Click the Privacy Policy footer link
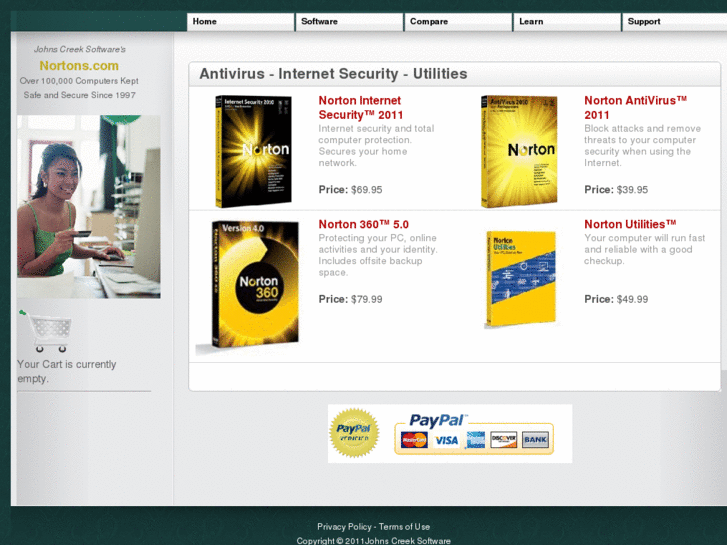Image resolution: width=727 pixels, height=545 pixels. [344, 526]
